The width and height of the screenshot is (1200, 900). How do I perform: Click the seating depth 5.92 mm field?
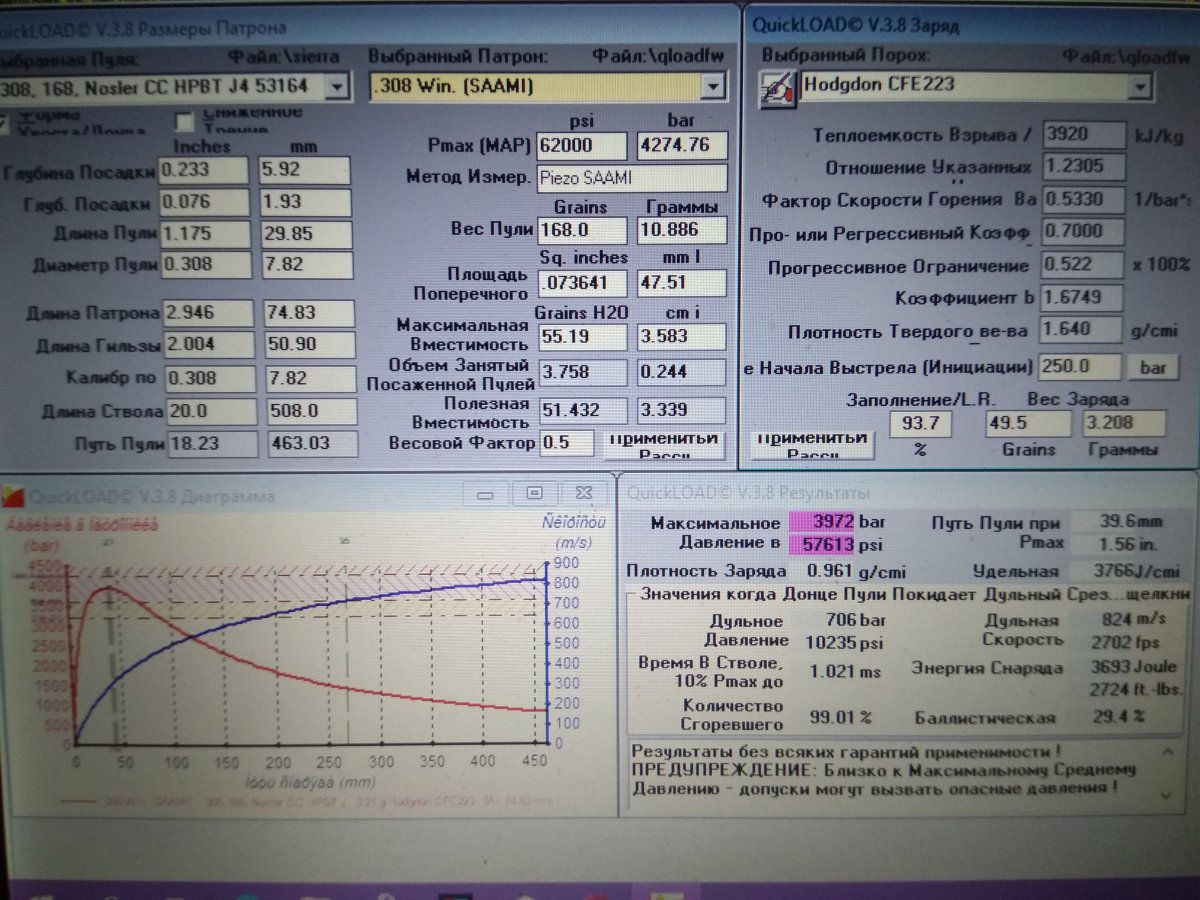coord(305,171)
